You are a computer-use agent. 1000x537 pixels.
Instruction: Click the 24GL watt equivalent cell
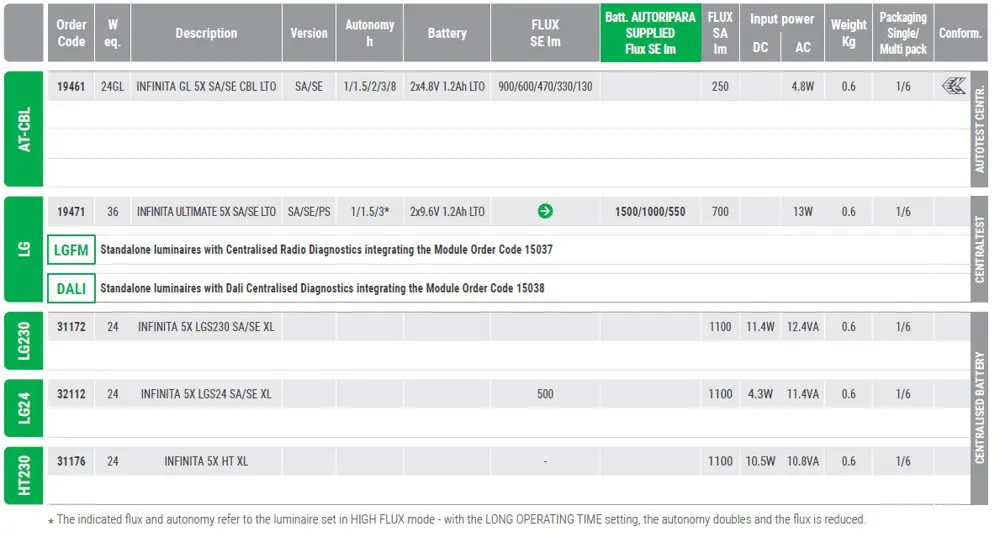[113, 86]
